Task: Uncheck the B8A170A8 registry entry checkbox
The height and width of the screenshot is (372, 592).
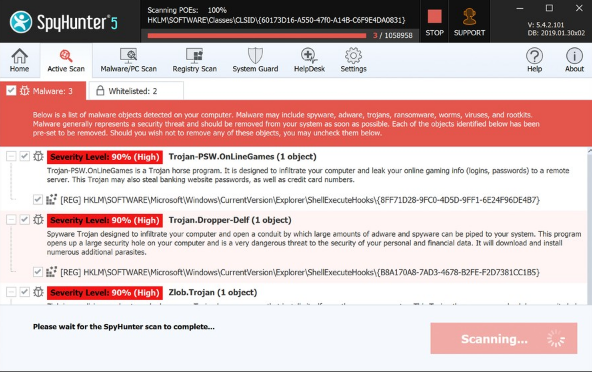Action: pos(38,272)
